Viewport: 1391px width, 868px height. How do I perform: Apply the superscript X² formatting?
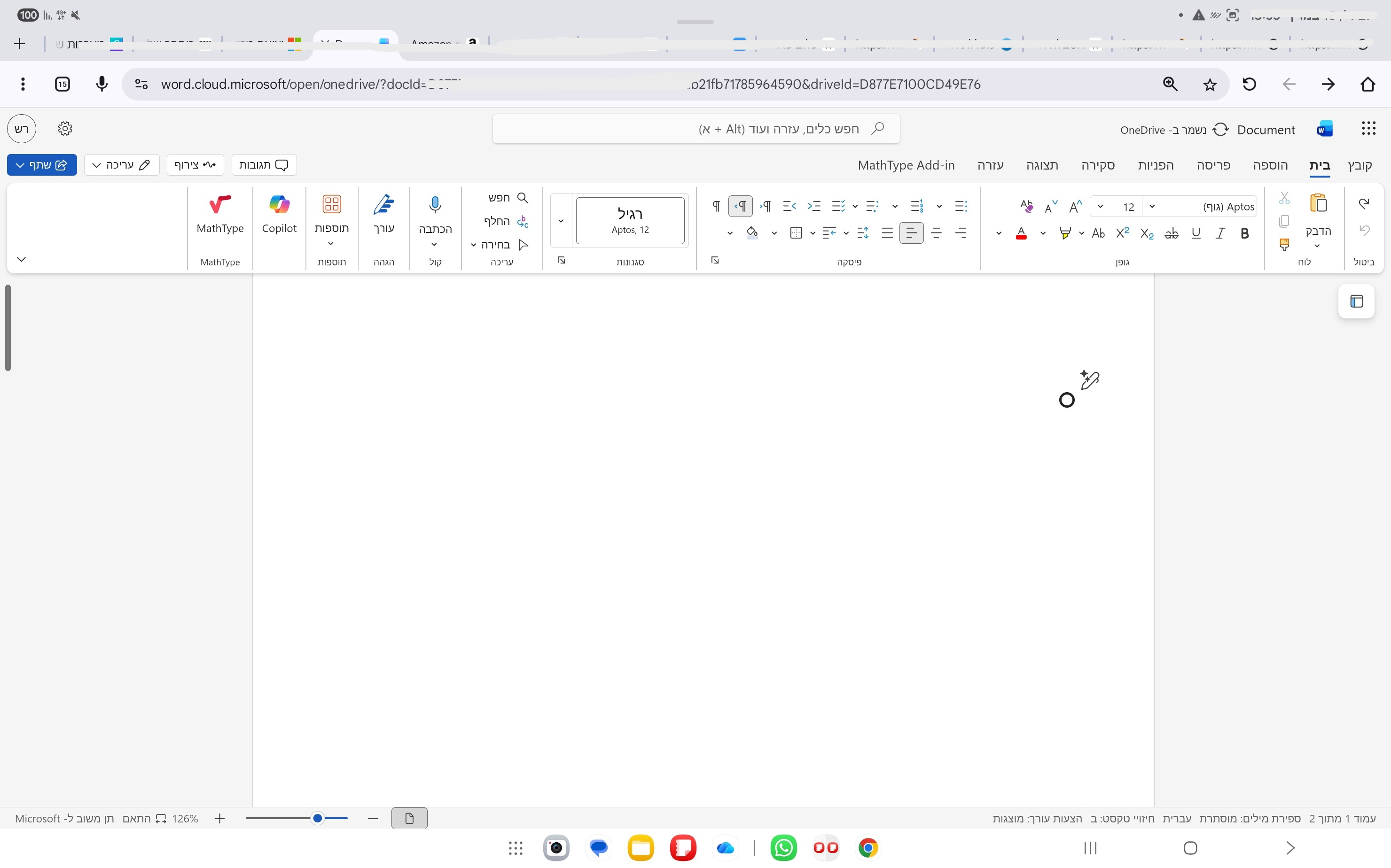pos(1122,233)
